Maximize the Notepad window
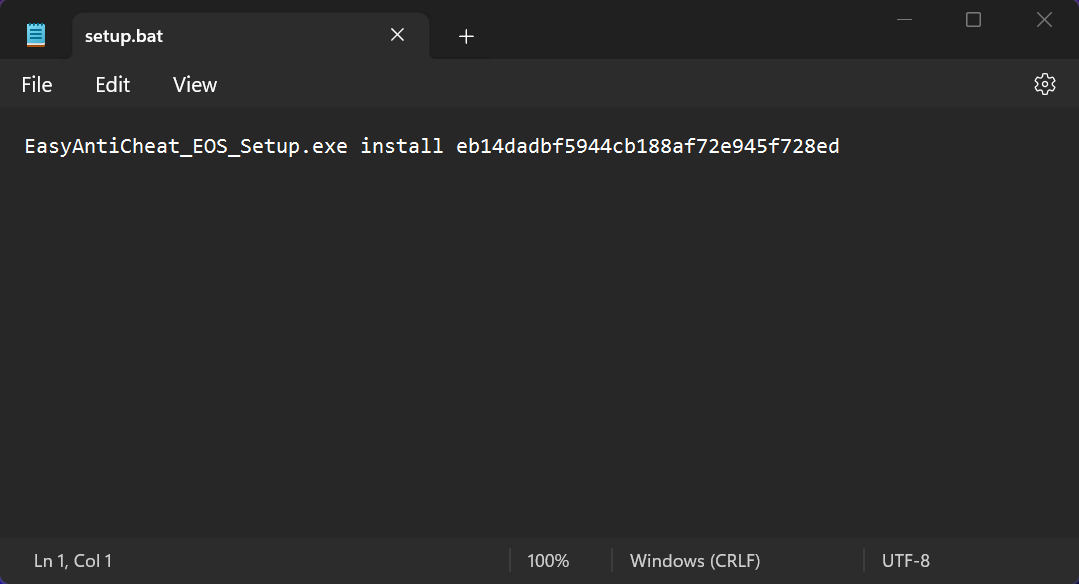 pyautogui.click(x=973, y=20)
